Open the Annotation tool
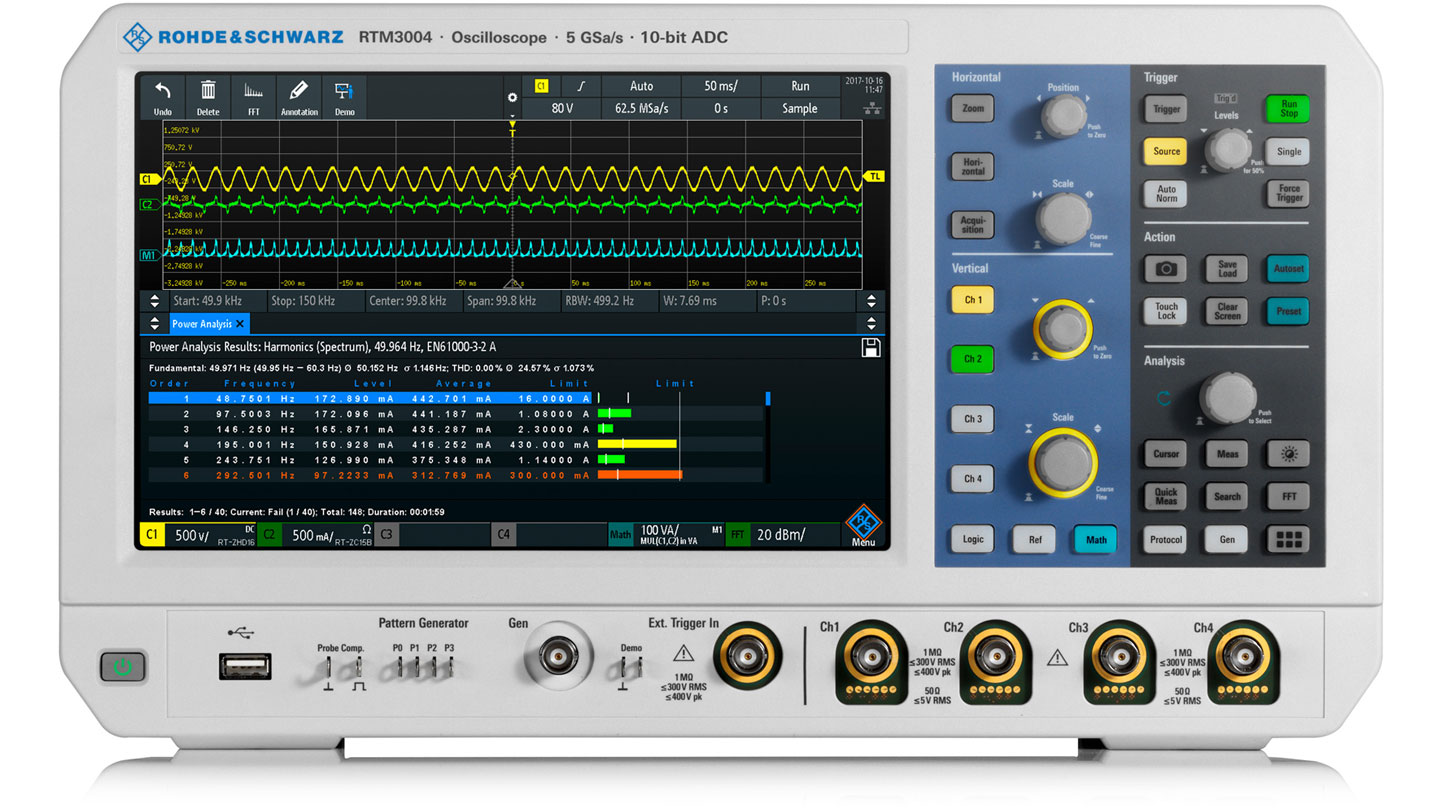 click(x=299, y=96)
